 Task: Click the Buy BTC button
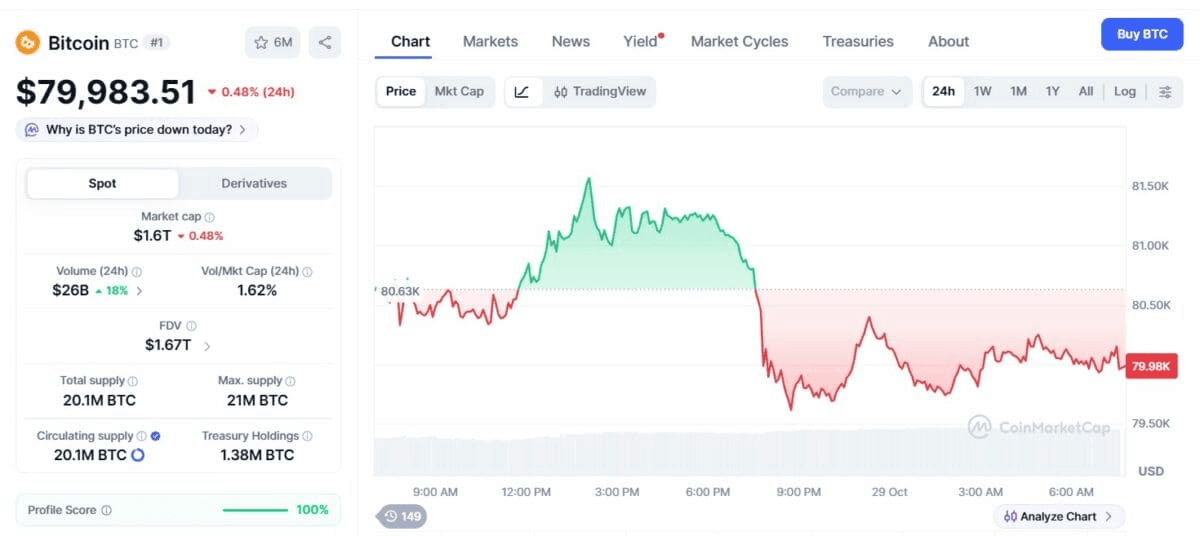[x=1142, y=34]
